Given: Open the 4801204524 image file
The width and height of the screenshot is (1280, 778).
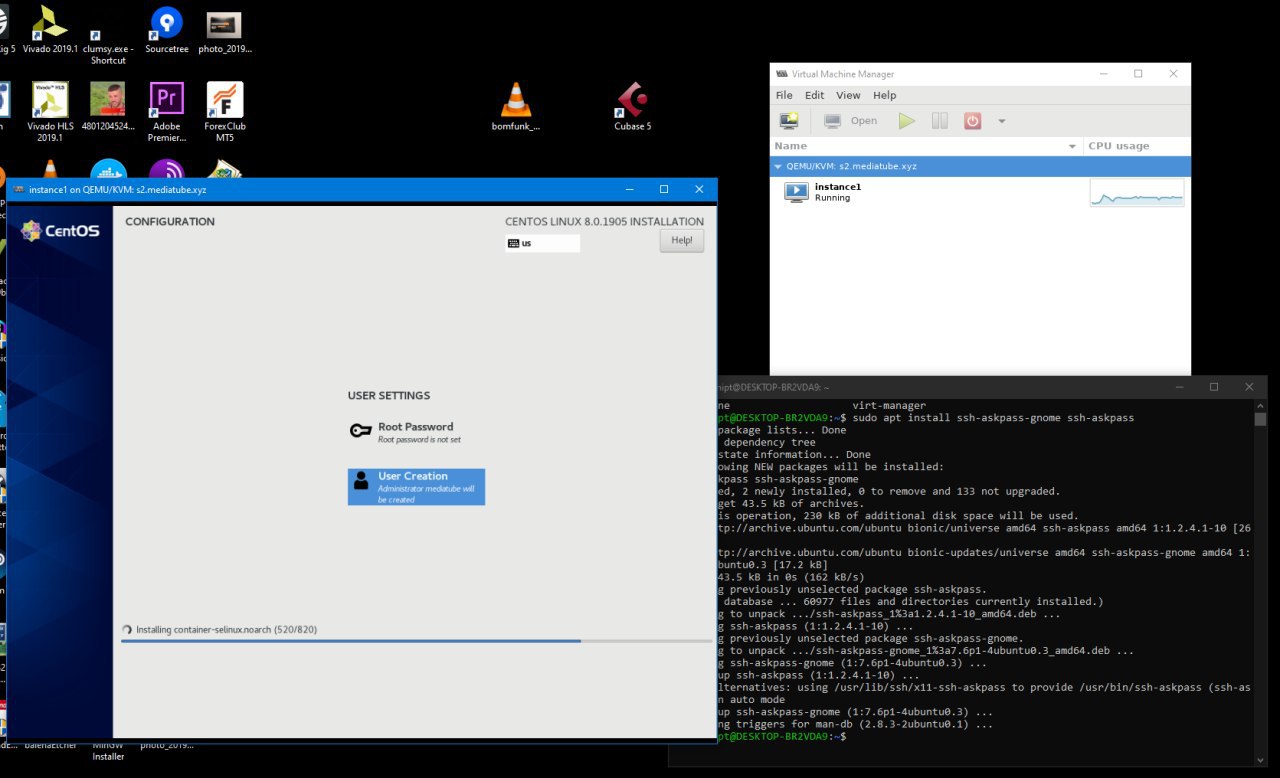Looking at the screenshot, I should click(x=108, y=107).
